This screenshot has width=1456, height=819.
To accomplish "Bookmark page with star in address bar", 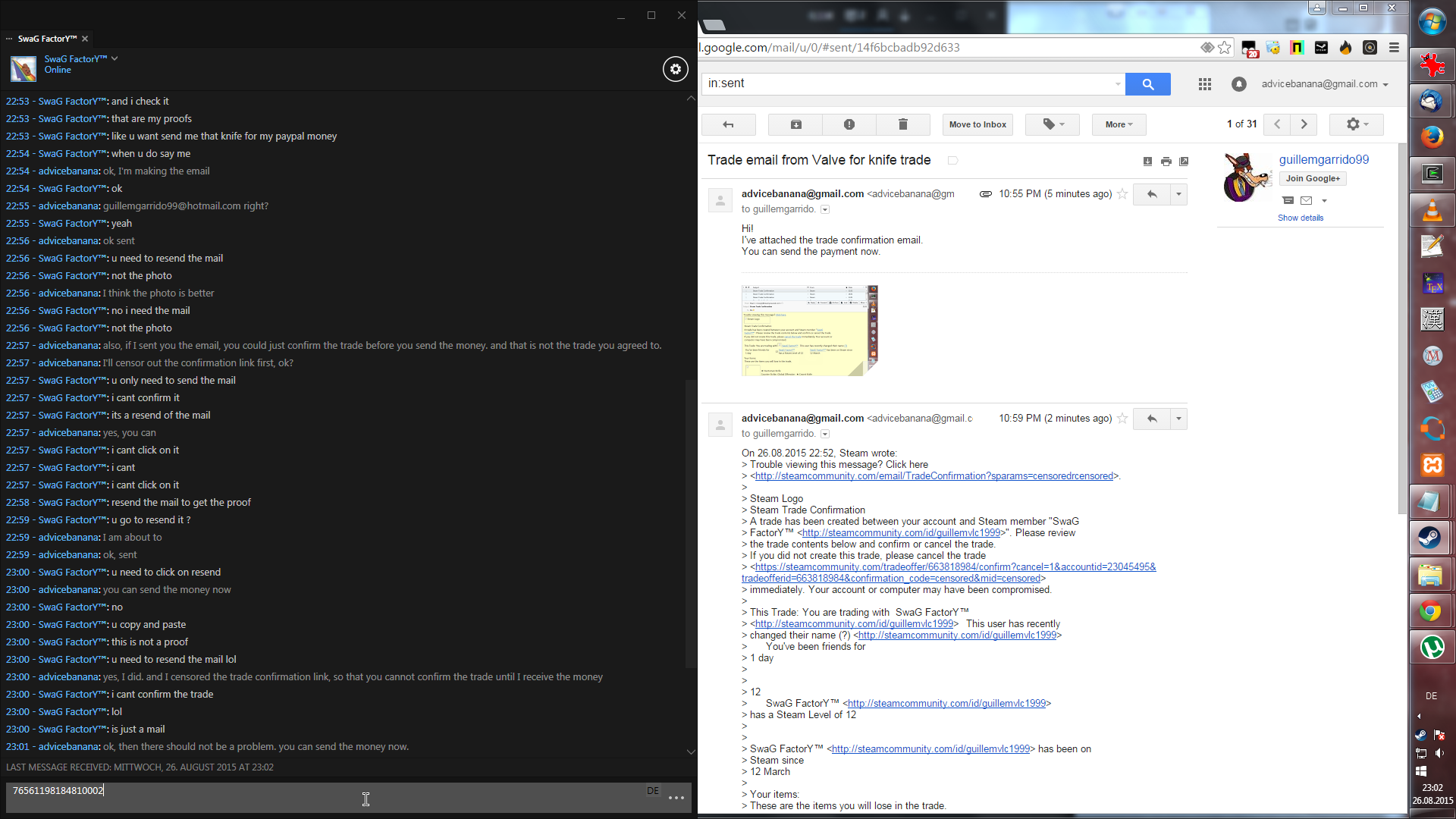I will [x=1225, y=48].
